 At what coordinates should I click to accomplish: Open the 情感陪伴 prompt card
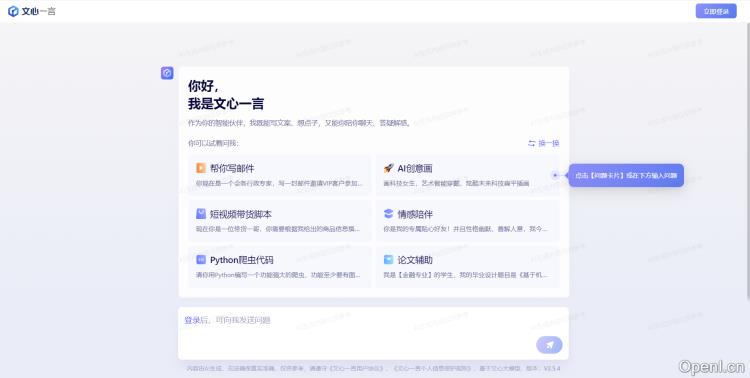point(467,221)
